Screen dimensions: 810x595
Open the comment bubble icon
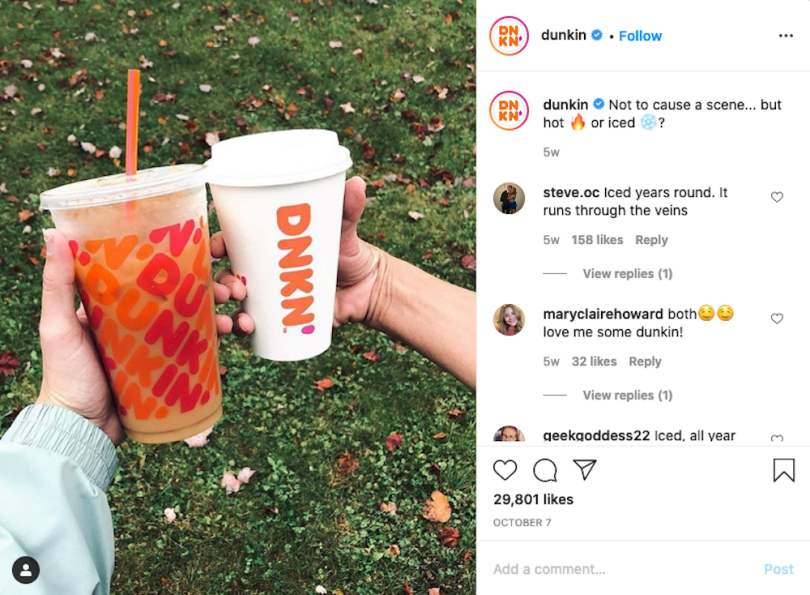point(545,470)
